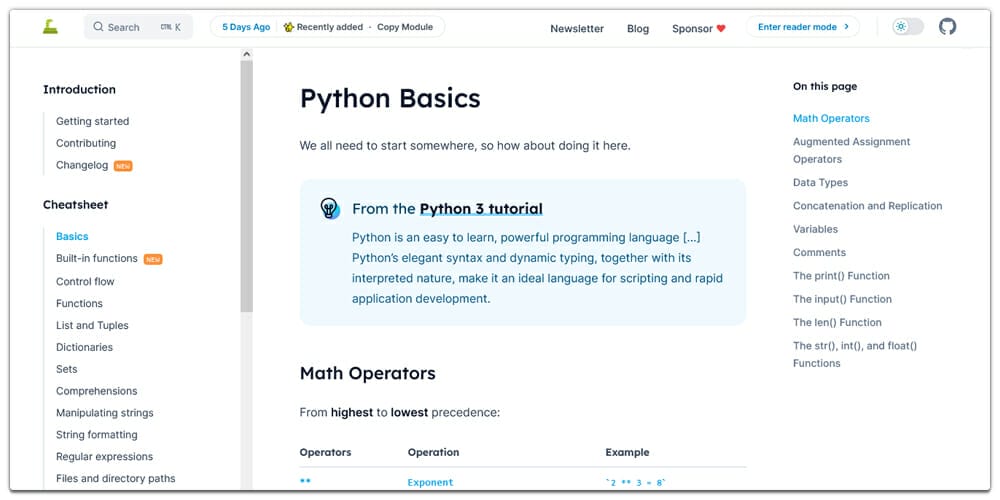Click the NEW badge beside Built-in functions
Viewport: 1000px width, 500px height.
[x=153, y=260]
